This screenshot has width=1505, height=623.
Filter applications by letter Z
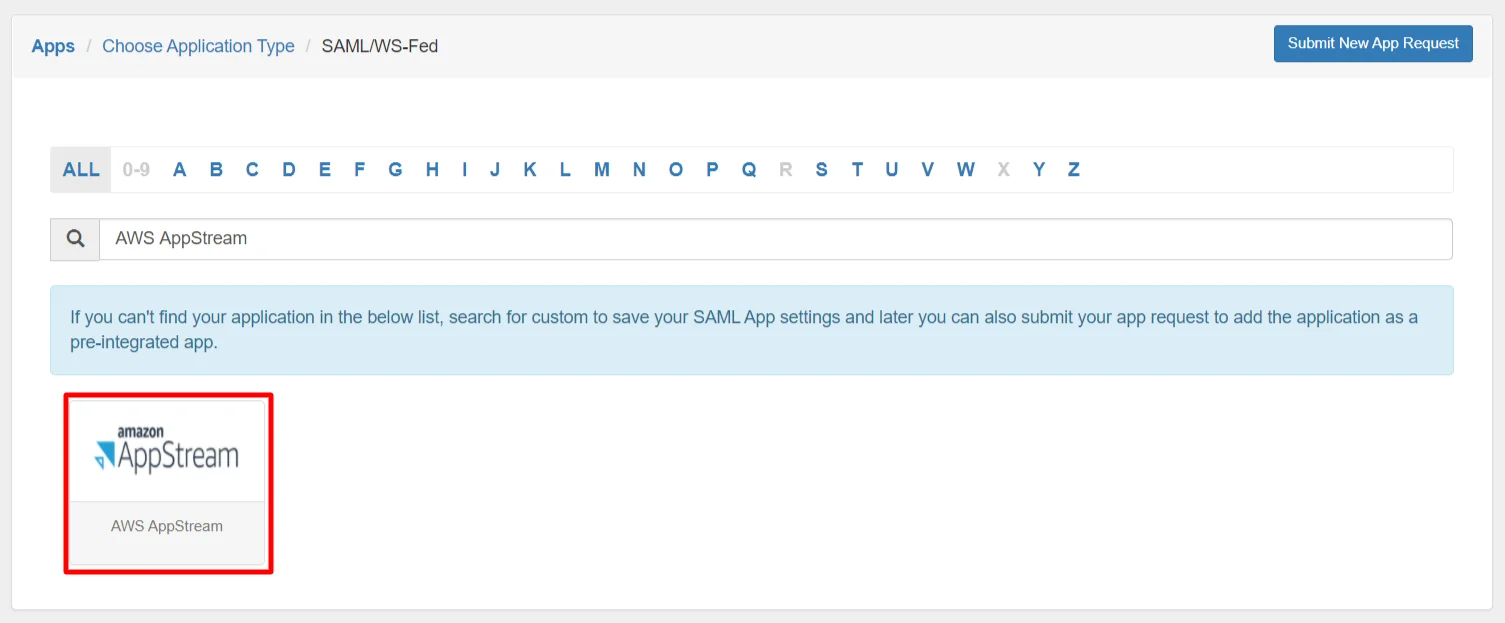[x=1073, y=169]
